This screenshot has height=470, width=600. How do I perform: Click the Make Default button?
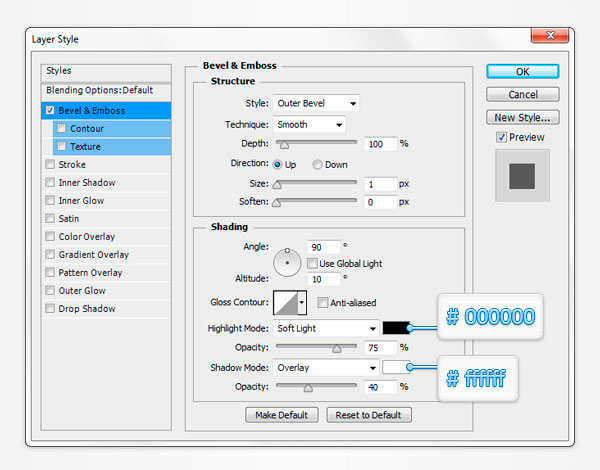282,415
